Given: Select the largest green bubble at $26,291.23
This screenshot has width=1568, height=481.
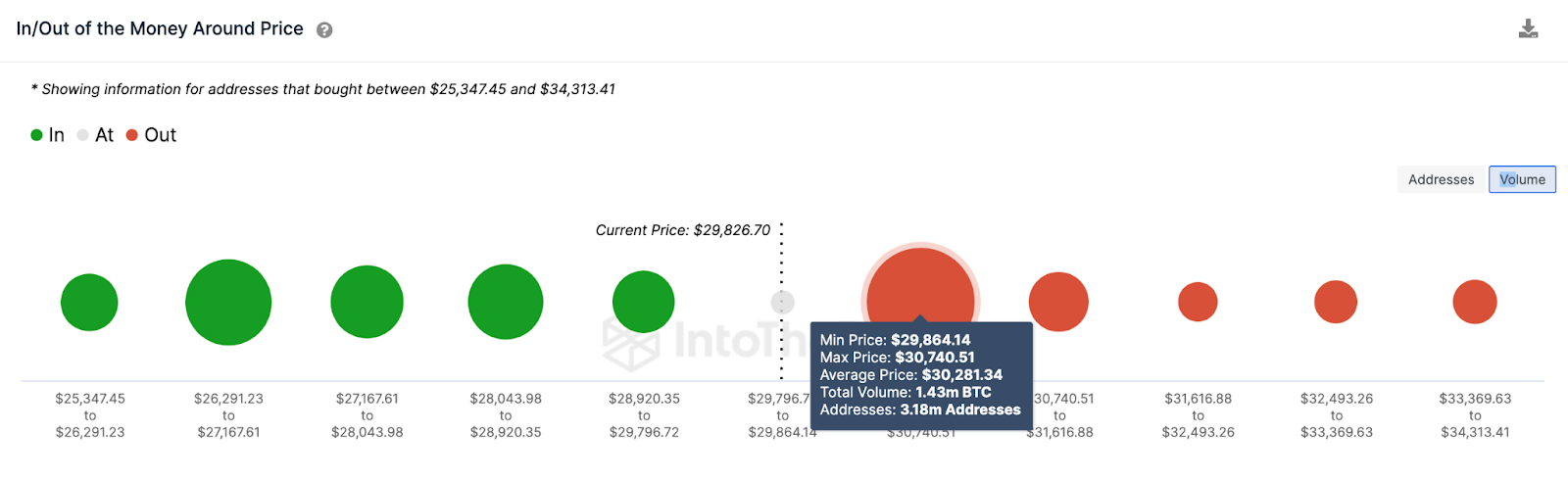Looking at the screenshot, I should (228, 303).
